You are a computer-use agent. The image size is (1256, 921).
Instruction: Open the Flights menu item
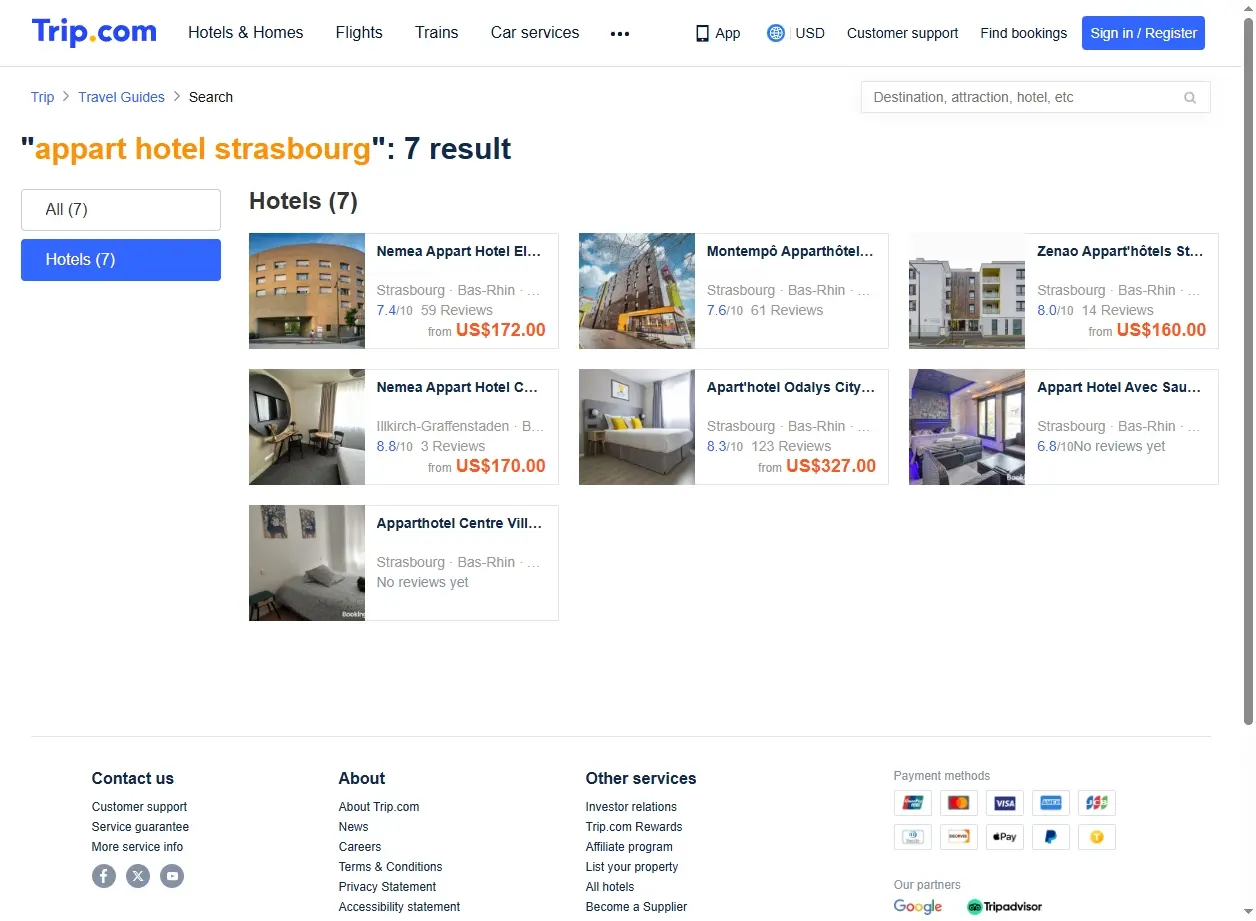[359, 33]
